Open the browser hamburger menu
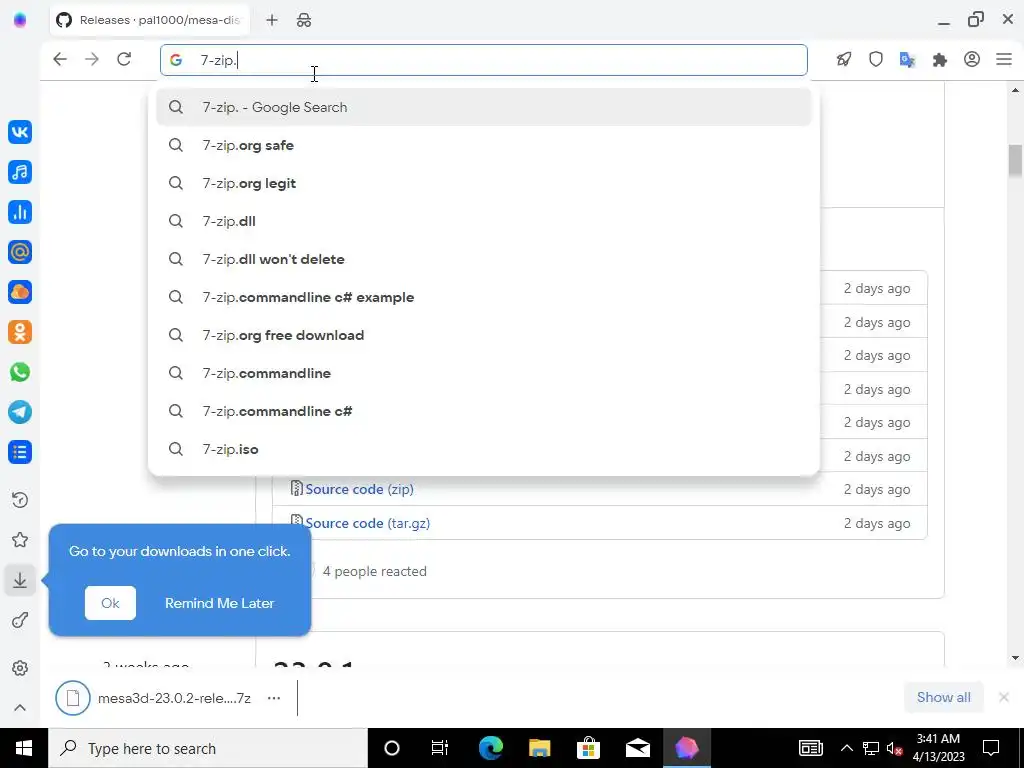The height and width of the screenshot is (768, 1024). [x=1004, y=59]
